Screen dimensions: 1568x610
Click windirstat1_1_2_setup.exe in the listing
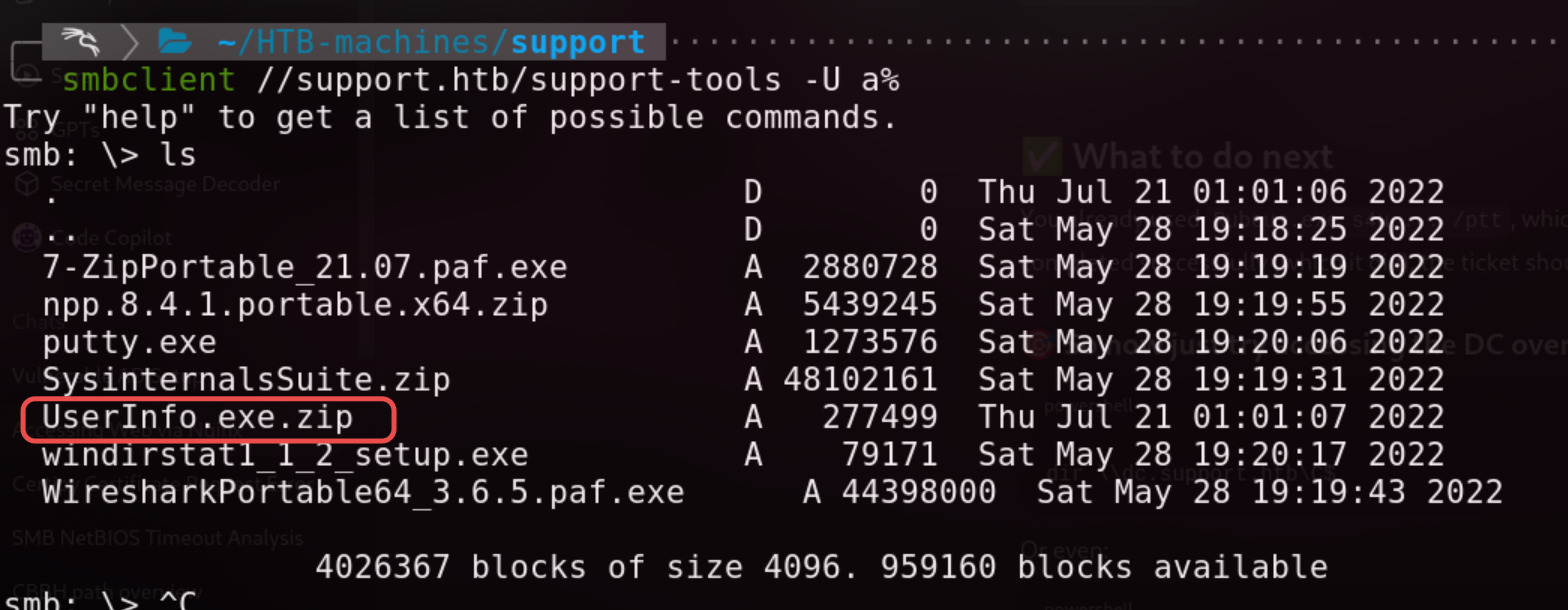coord(285,456)
